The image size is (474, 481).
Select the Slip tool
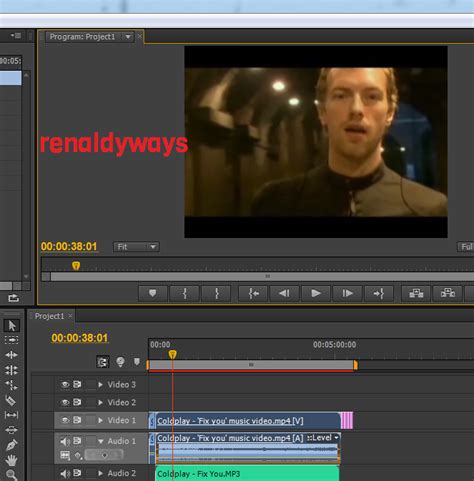[x=12, y=415]
